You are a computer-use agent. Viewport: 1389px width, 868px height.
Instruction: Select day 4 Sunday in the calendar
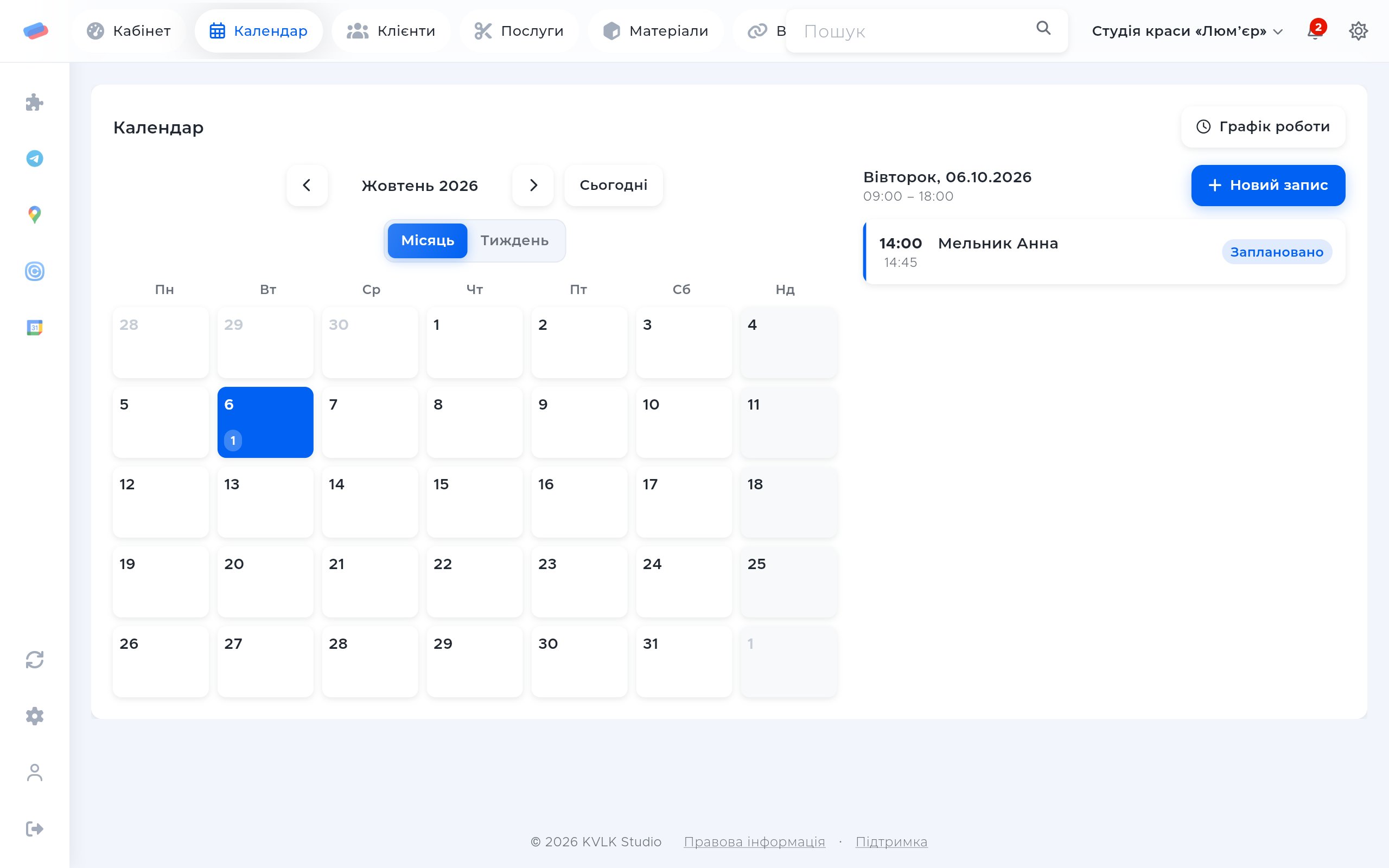(788, 342)
